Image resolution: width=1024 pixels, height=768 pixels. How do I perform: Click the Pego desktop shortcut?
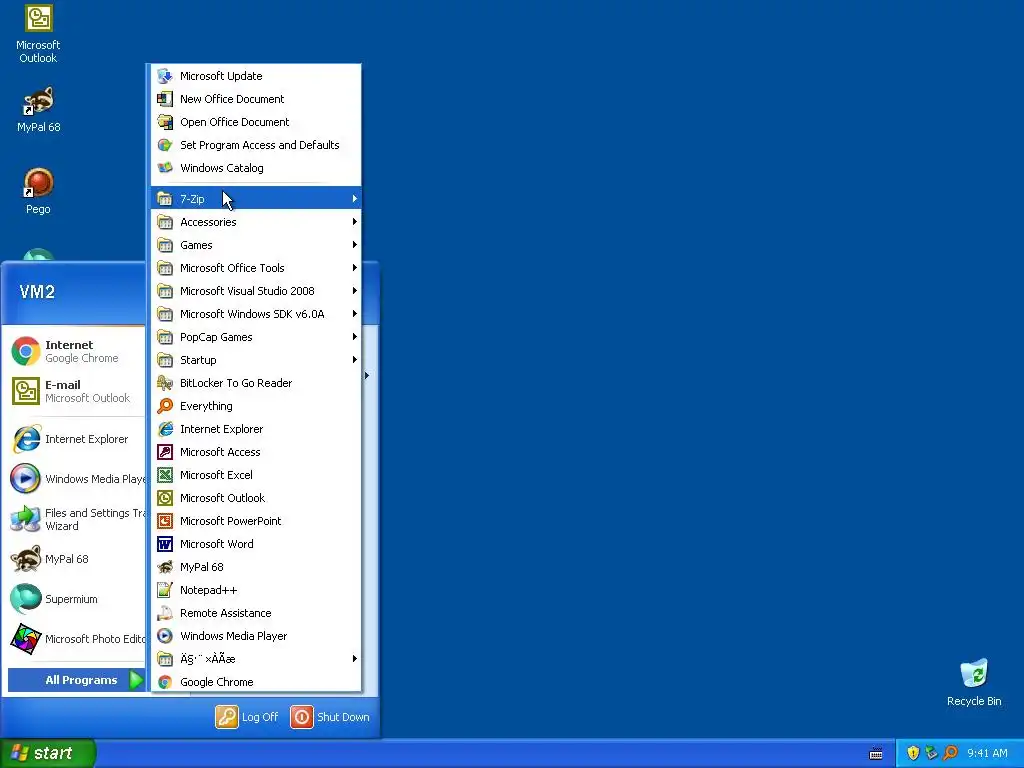tap(38, 191)
